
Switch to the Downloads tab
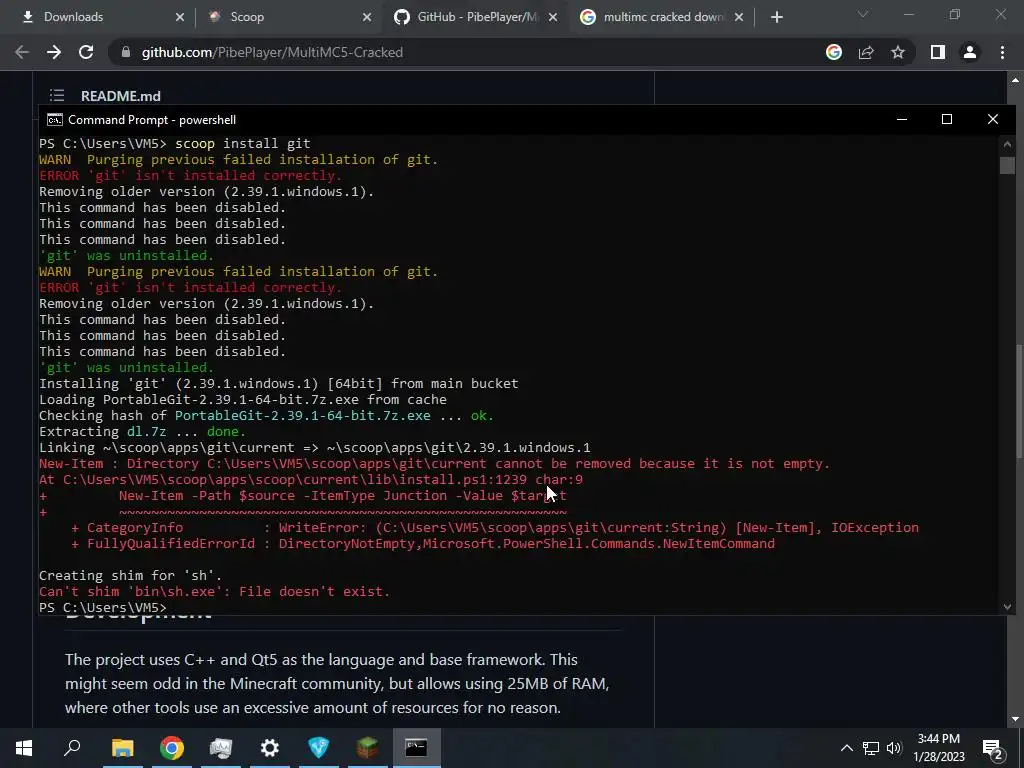pos(99,17)
